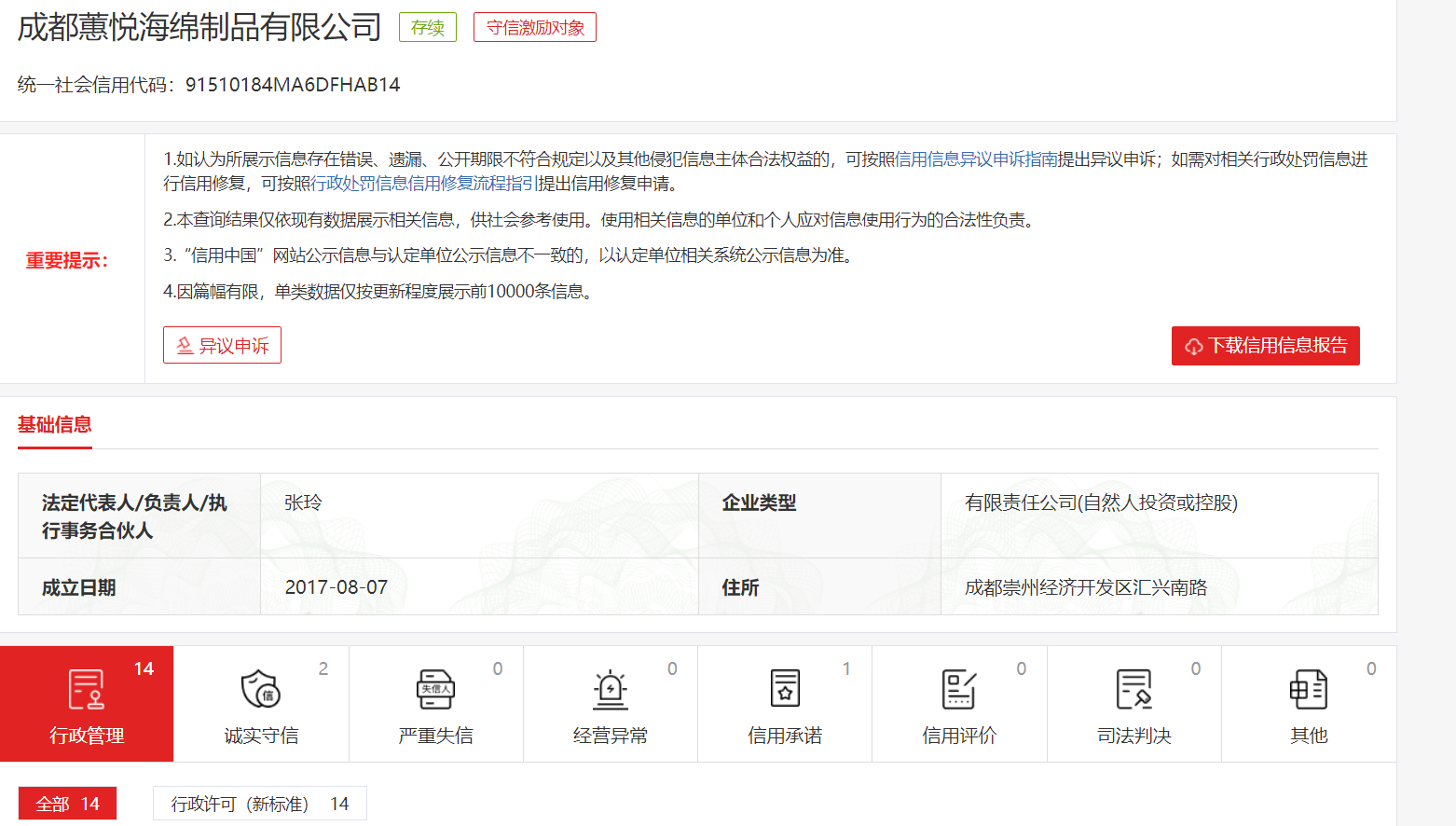Click the 企业类型 label cell
The image size is (1456, 826).
819,516
